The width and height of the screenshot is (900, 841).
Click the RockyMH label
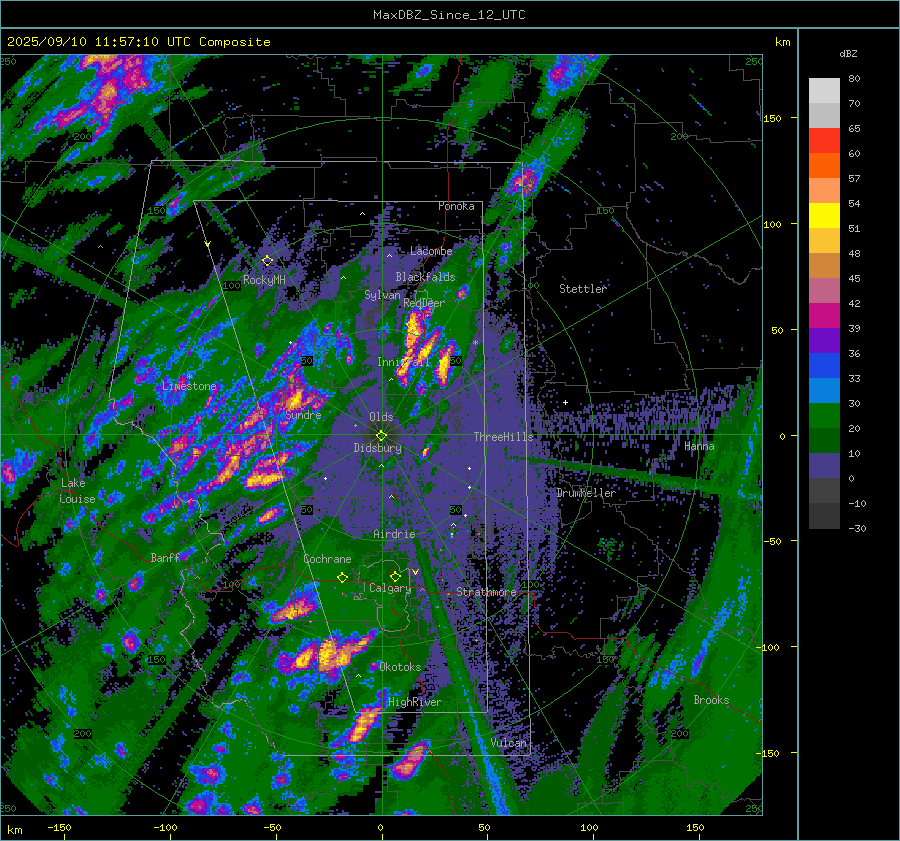click(x=265, y=280)
